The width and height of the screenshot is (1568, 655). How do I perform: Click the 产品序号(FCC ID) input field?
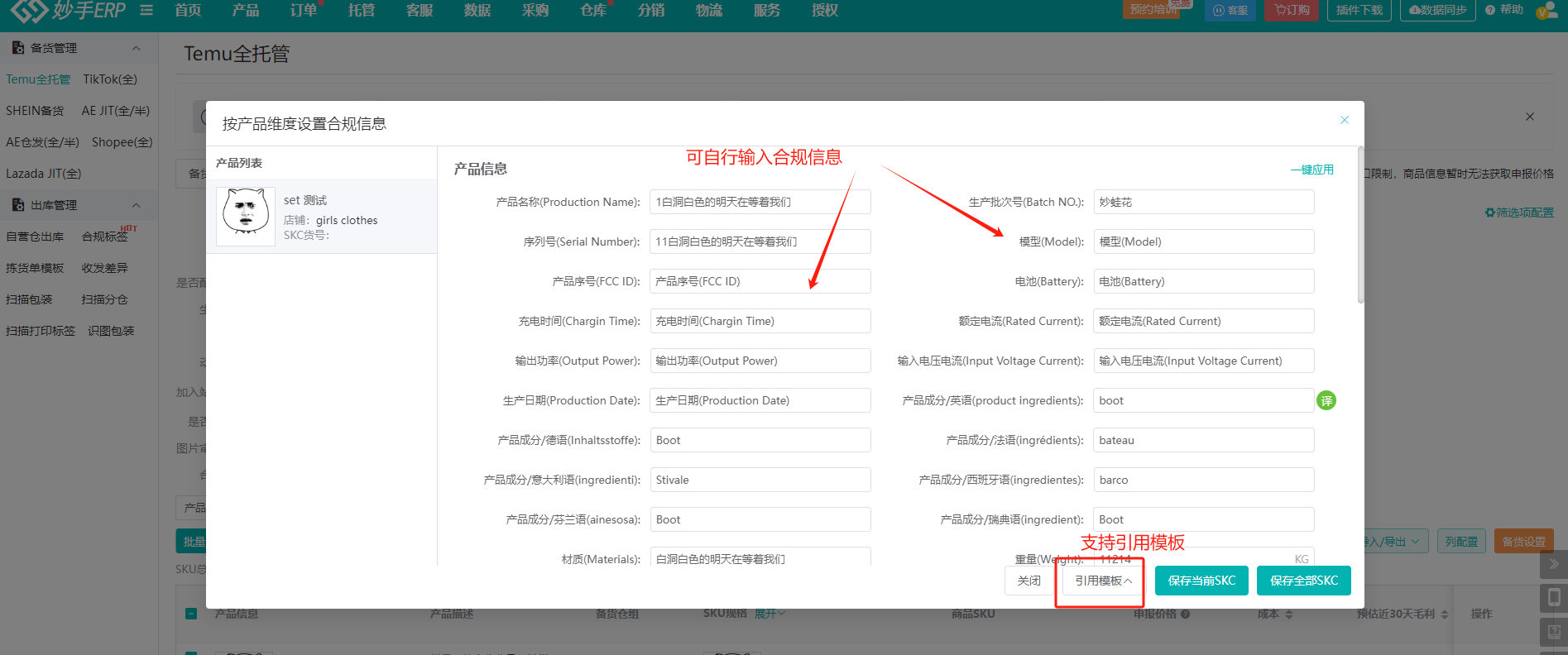pyautogui.click(x=760, y=281)
